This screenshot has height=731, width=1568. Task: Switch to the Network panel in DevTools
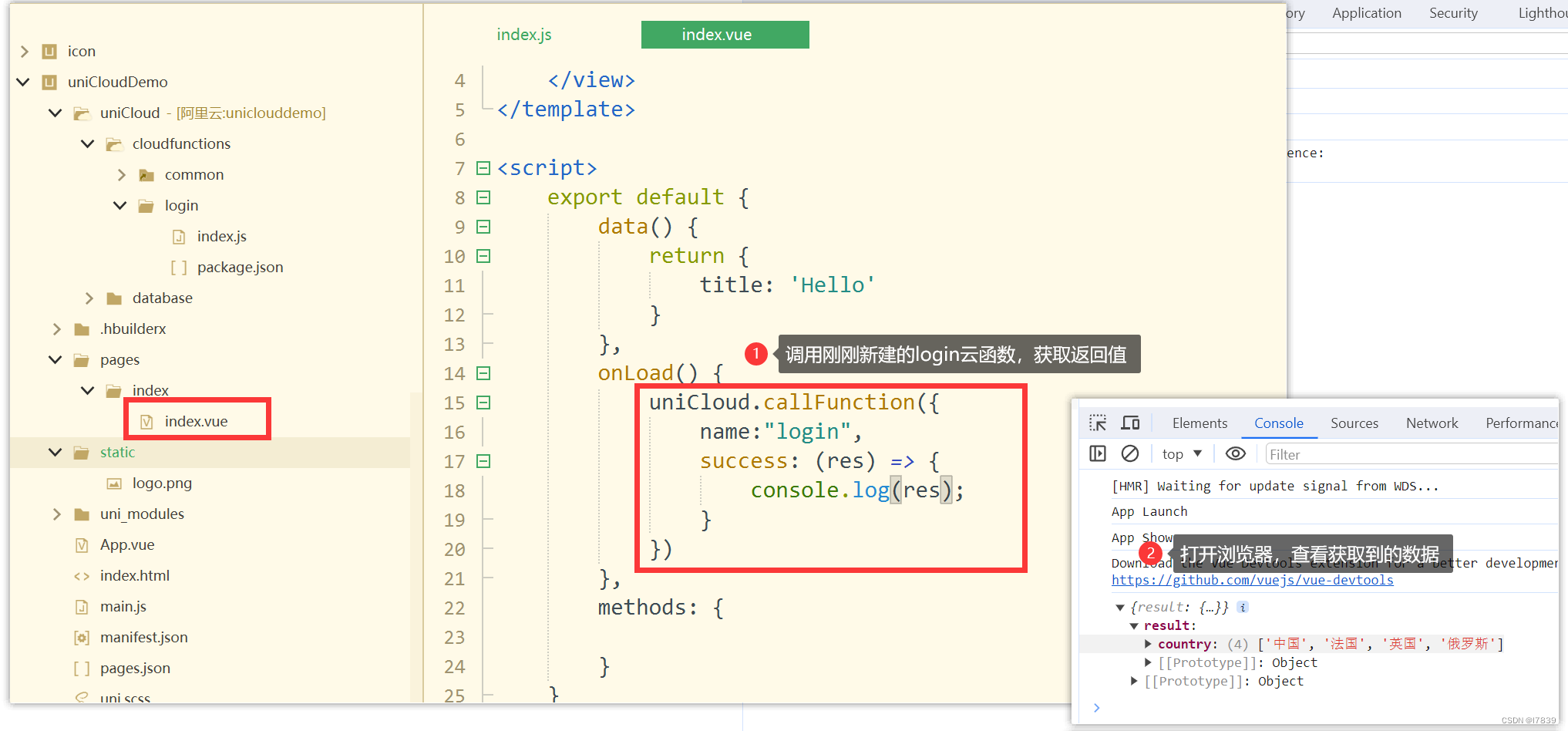point(1432,423)
